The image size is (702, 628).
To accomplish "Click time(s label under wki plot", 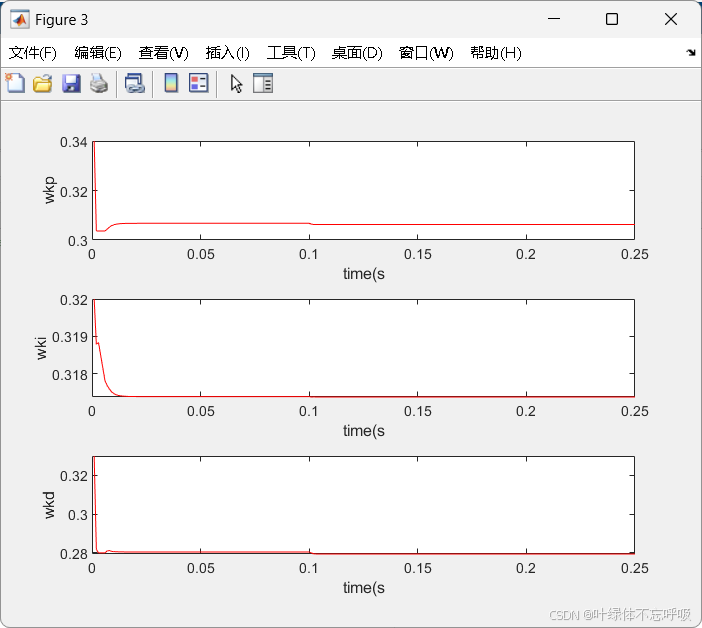I will (x=364, y=431).
